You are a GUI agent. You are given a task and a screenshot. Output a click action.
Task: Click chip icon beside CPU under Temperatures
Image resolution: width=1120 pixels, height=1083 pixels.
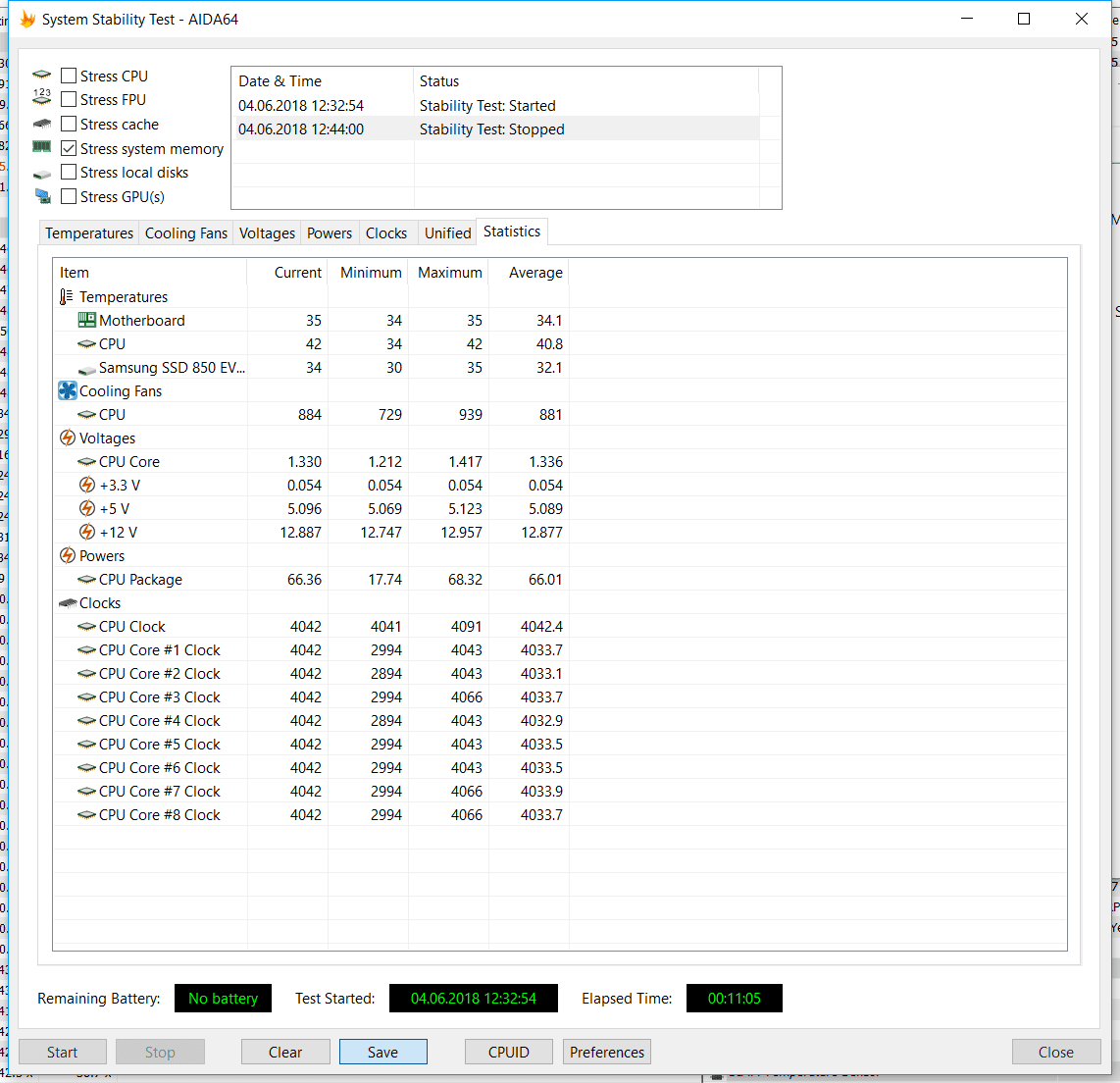(87, 343)
